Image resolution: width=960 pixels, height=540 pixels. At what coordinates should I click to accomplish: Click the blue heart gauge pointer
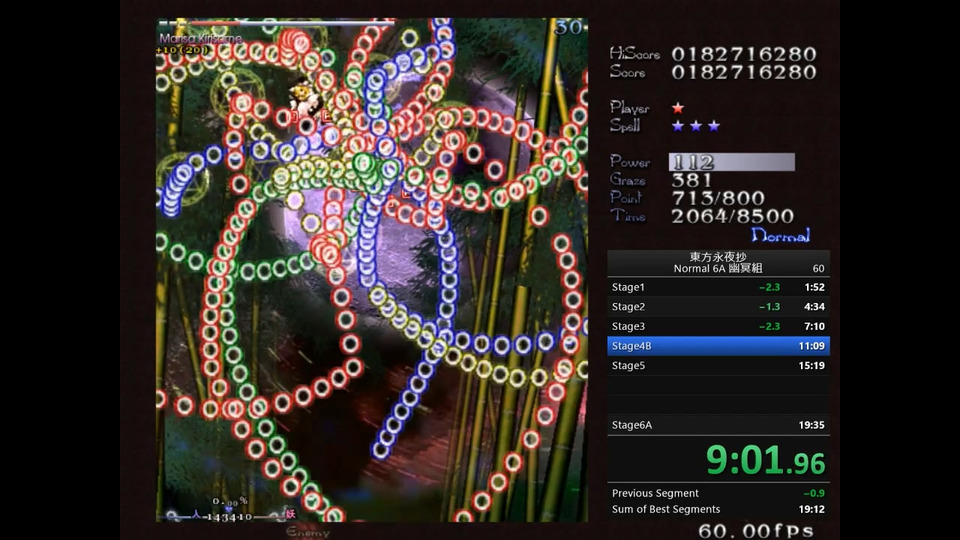(228, 509)
